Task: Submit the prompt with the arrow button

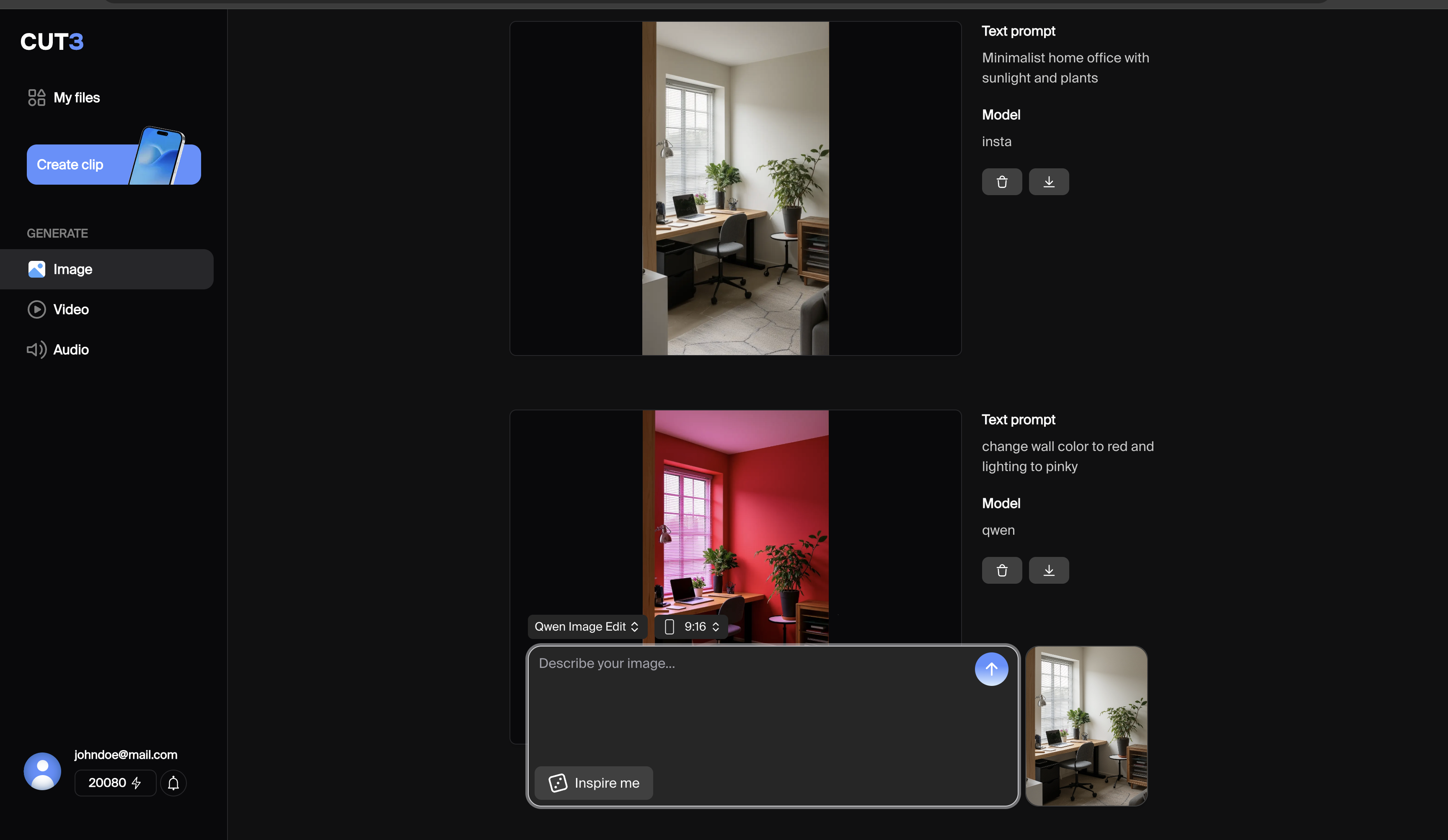Action: [991, 668]
